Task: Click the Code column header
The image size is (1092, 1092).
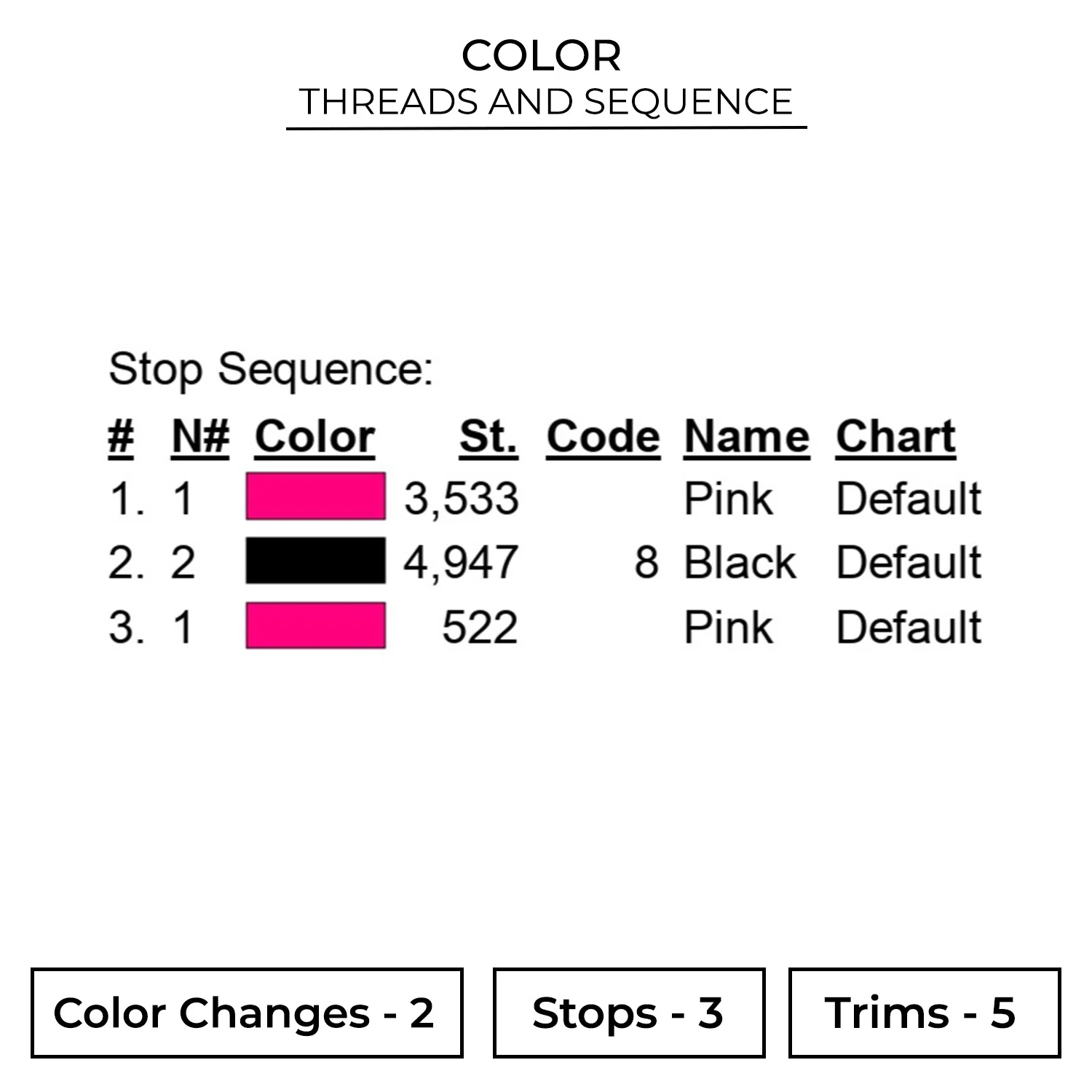Action: (x=604, y=437)
